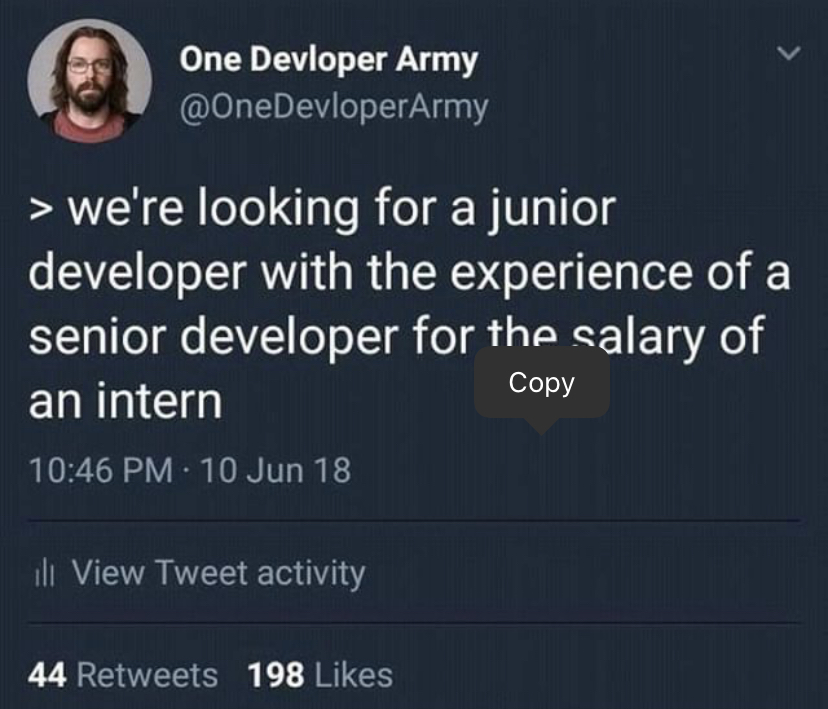Open the One Devloper Army profile name
Screen dimensions: 828x709
(330, 58)
